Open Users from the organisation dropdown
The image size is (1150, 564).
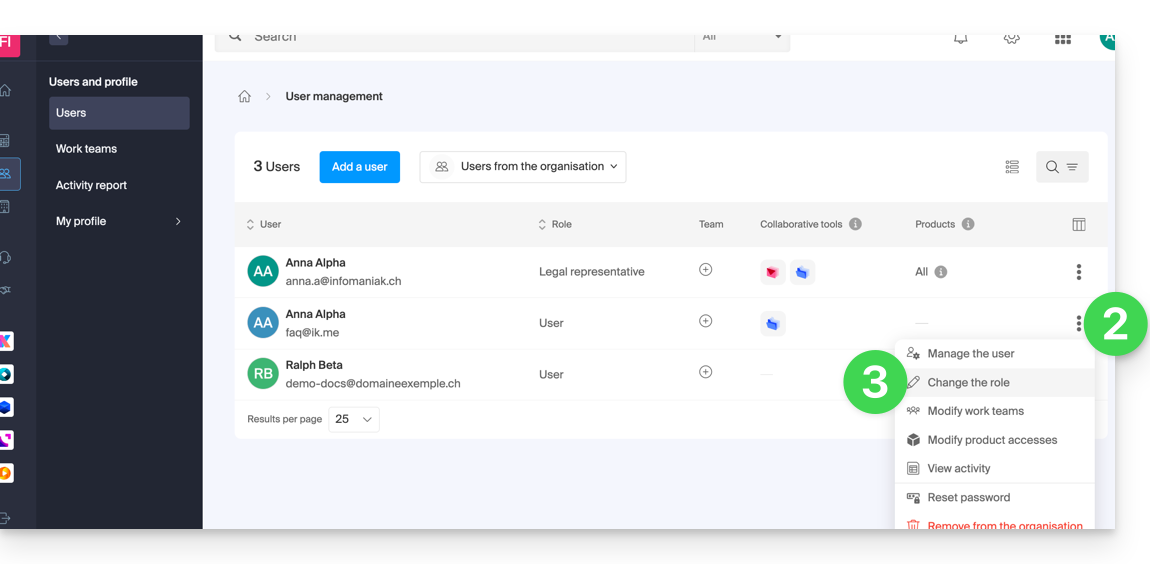(523, 167)
